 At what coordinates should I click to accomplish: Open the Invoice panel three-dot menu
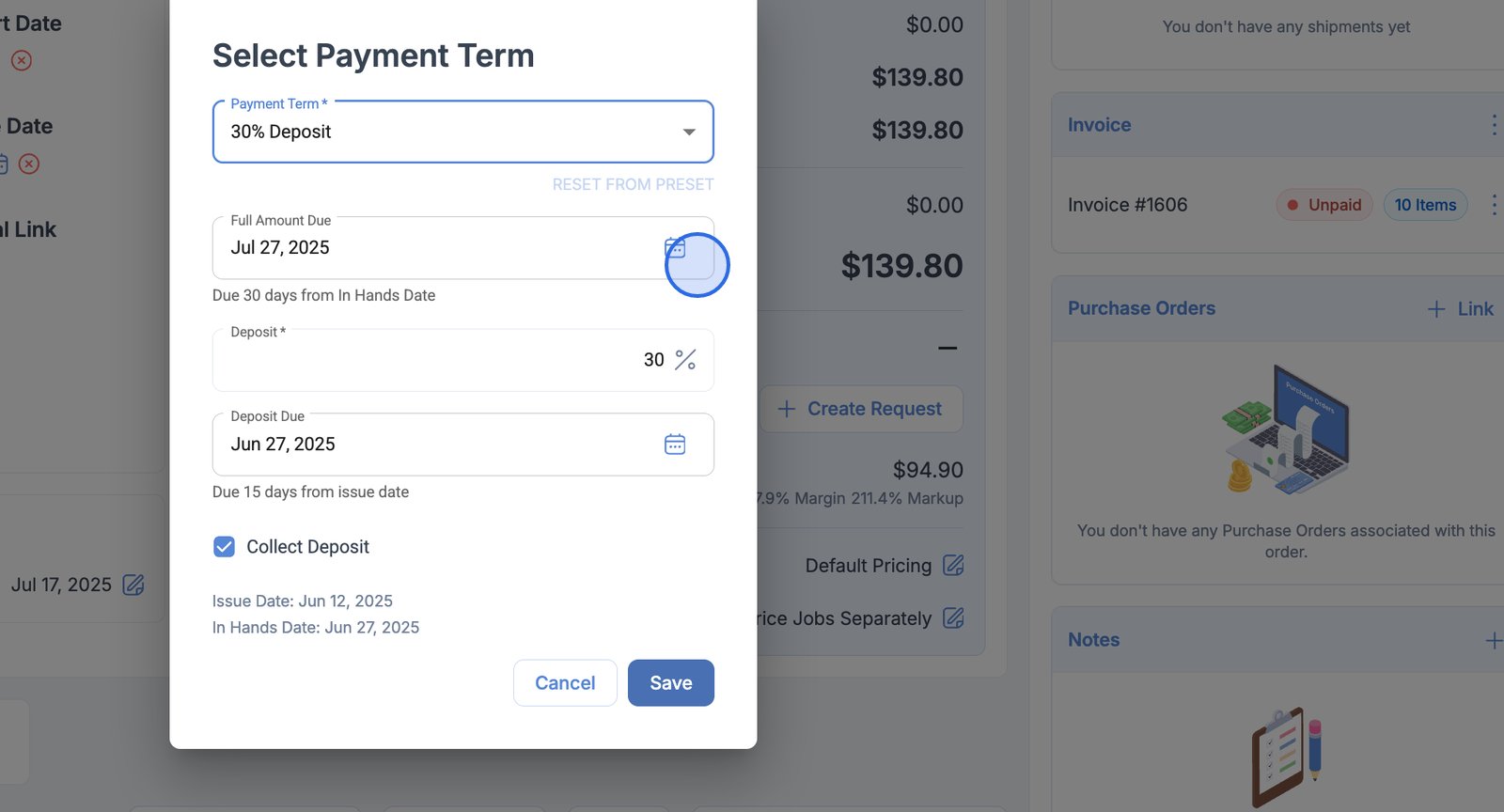coord(1494,125)
